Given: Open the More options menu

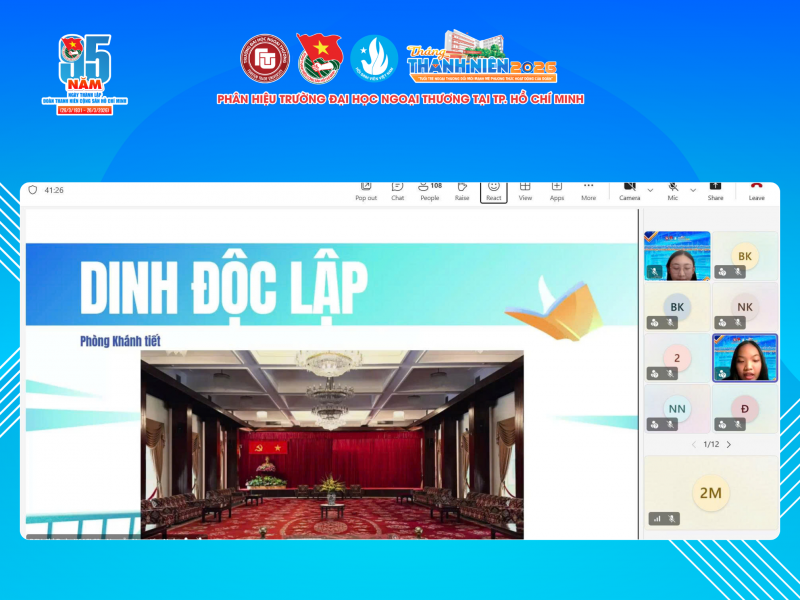Looking at the screenshot, I should [588, 189].
